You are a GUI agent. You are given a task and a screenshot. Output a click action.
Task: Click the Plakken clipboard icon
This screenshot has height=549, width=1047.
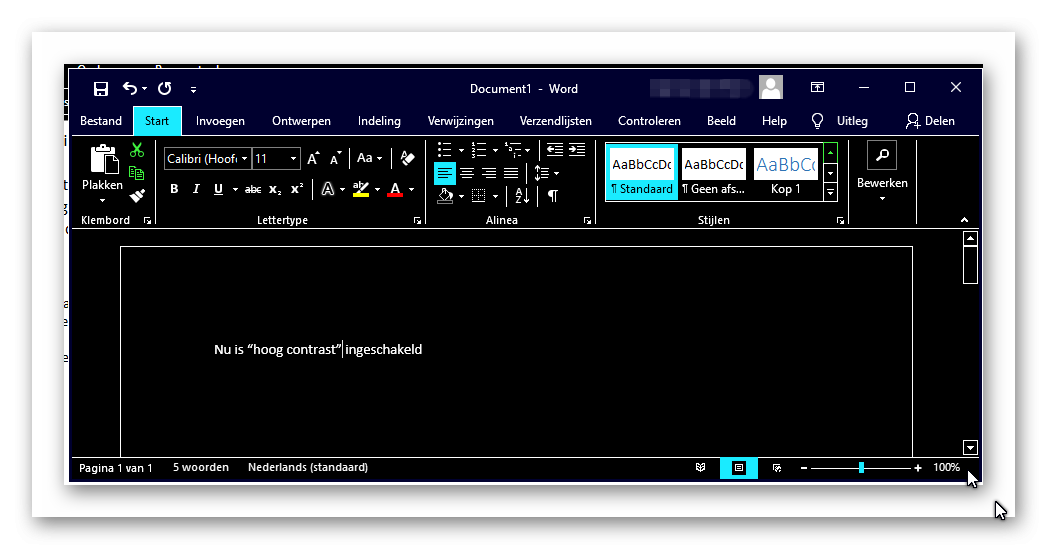tap(103, 159)
